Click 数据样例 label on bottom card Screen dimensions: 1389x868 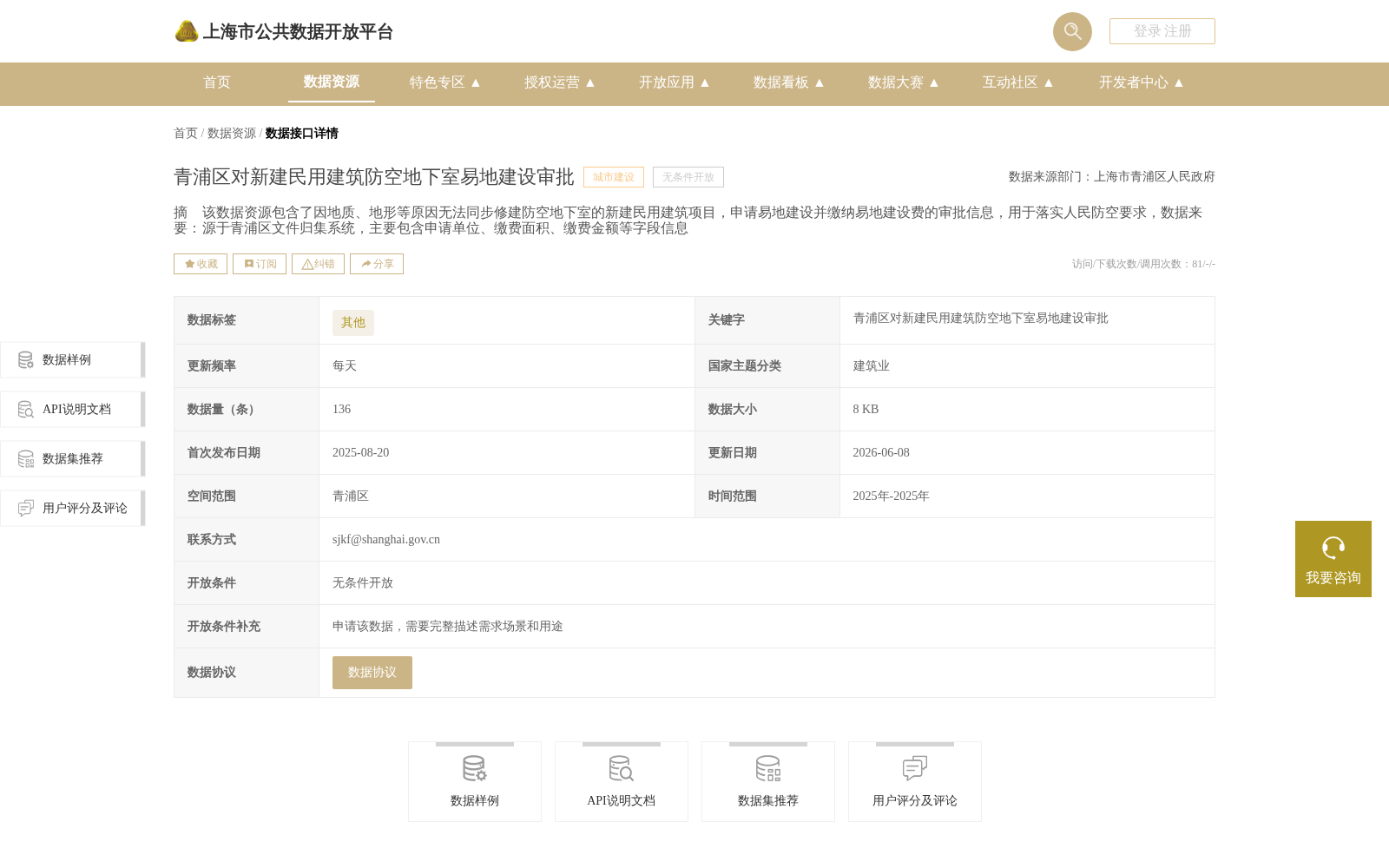(475, 801)
